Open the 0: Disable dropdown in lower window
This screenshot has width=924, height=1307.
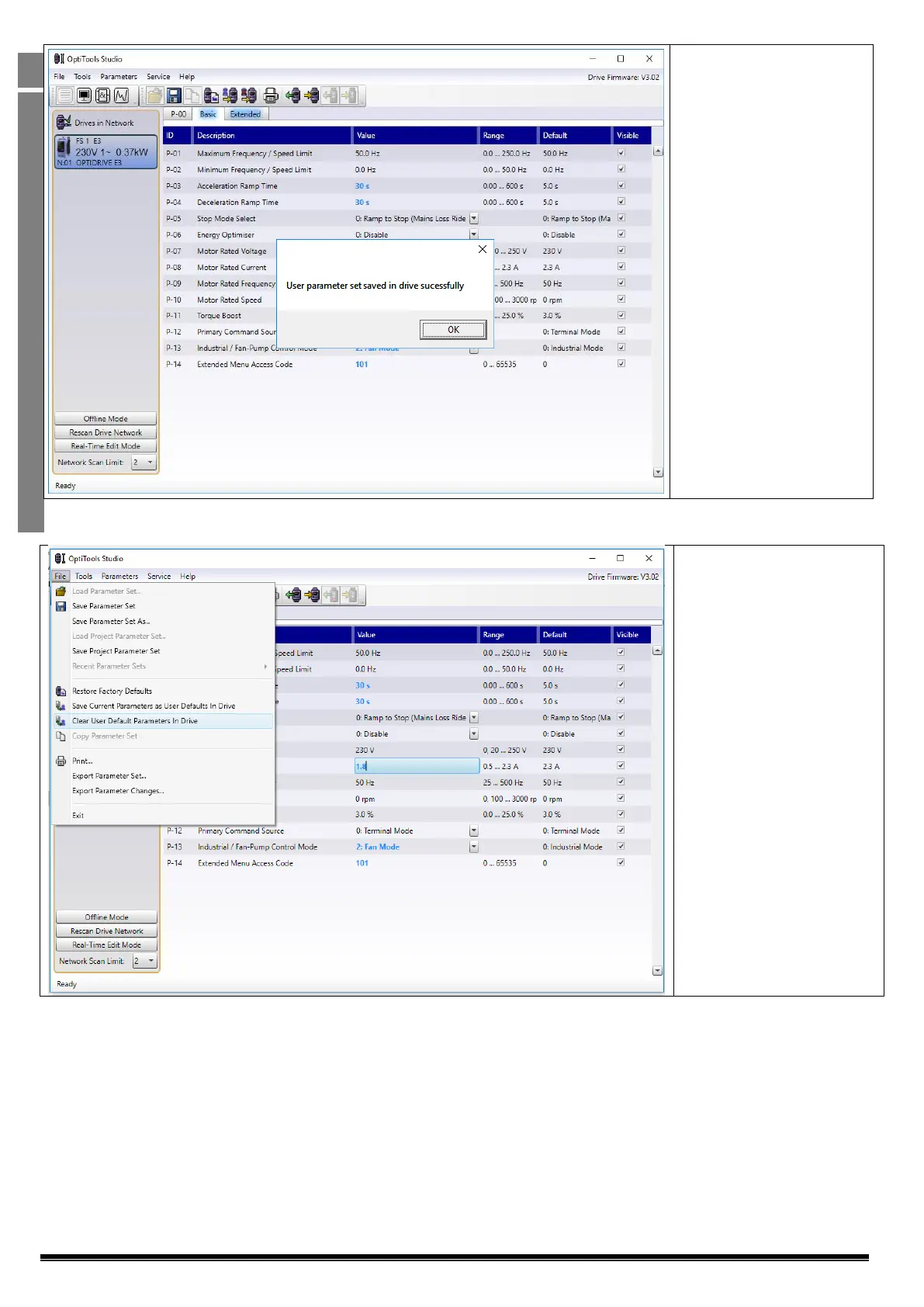474,734
